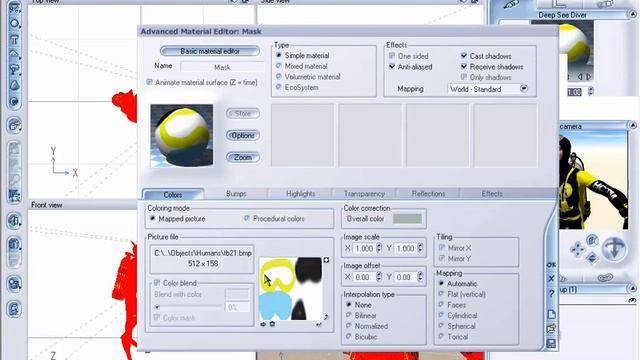Click the previous frame arrow in Deep See Diver preview
640x360 pixels.
[x=580, y=77]
